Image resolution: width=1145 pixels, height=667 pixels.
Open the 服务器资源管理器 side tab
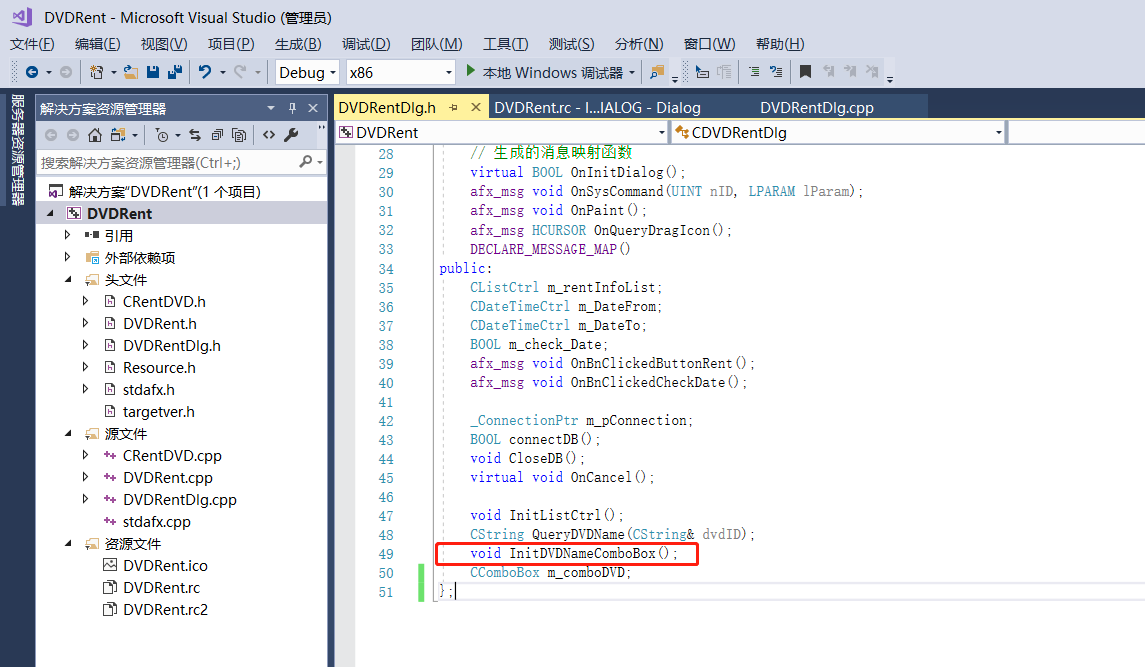(18, 150)
